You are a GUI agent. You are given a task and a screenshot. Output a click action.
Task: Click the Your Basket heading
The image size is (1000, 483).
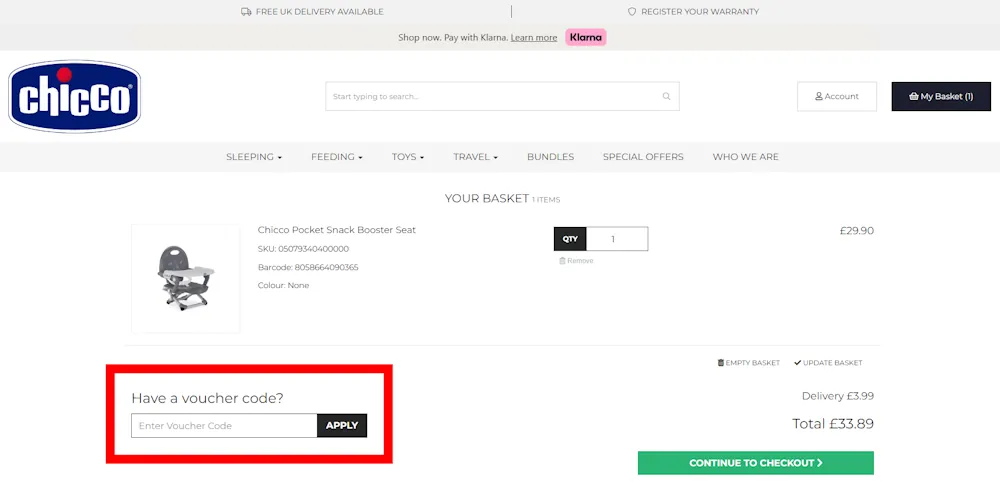click(487, 198)
